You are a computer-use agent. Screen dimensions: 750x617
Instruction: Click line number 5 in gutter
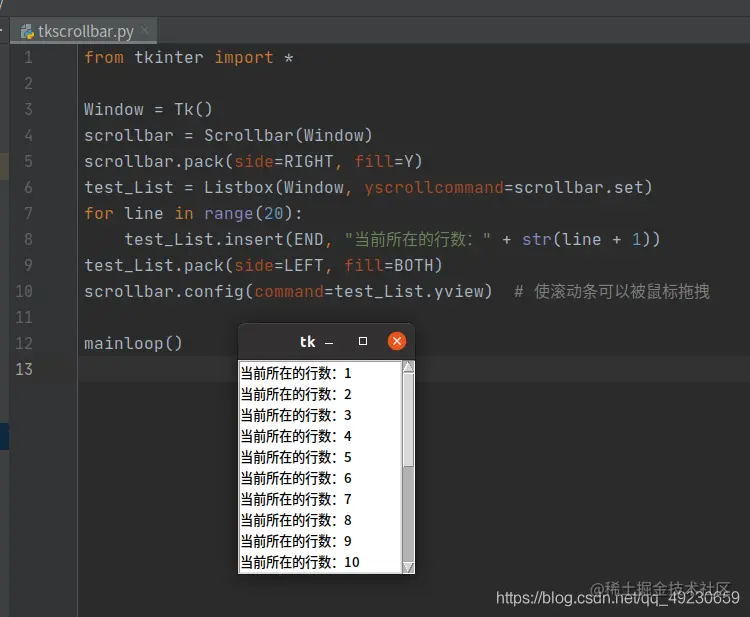point(28,161)
